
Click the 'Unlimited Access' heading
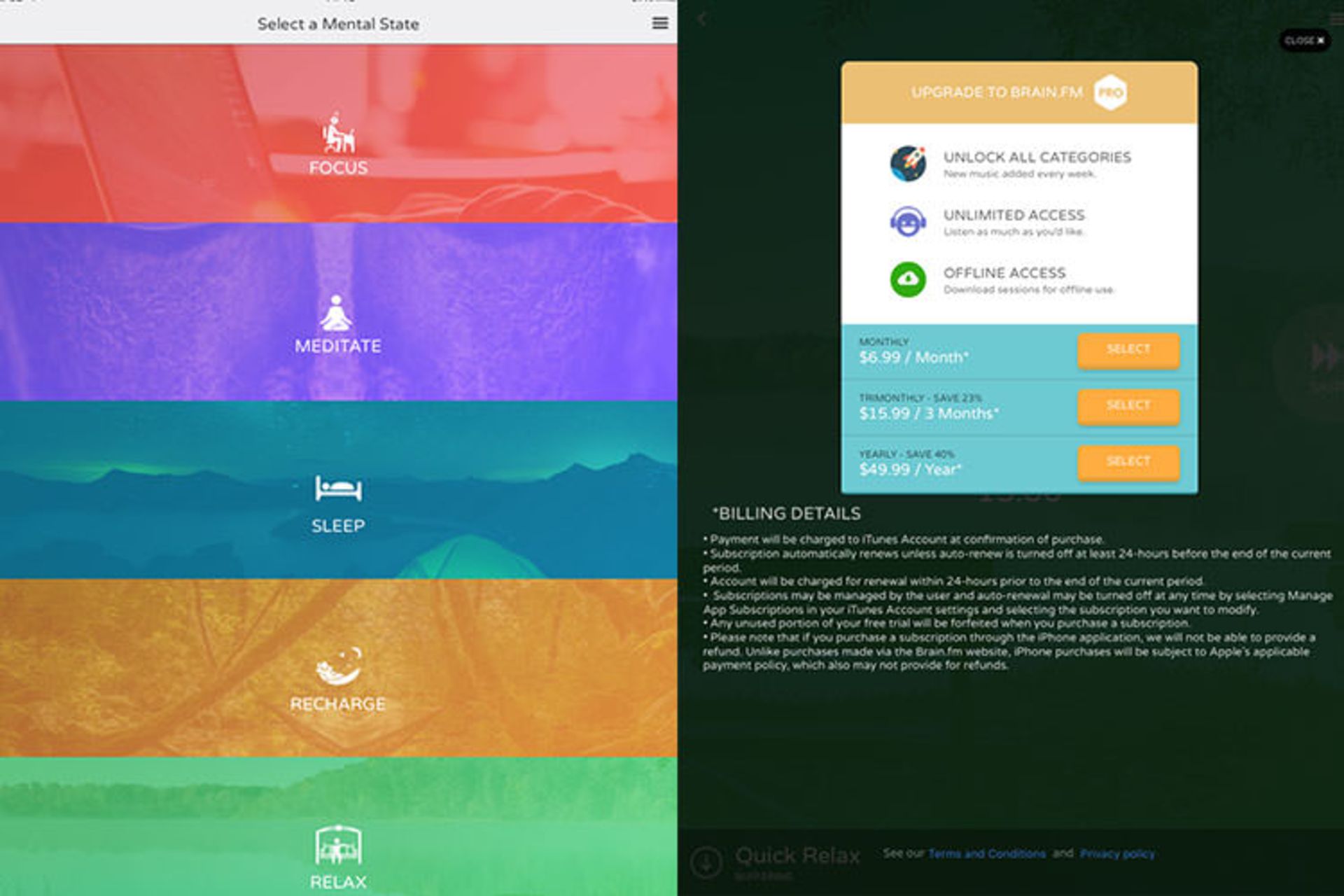(1014, 215)
